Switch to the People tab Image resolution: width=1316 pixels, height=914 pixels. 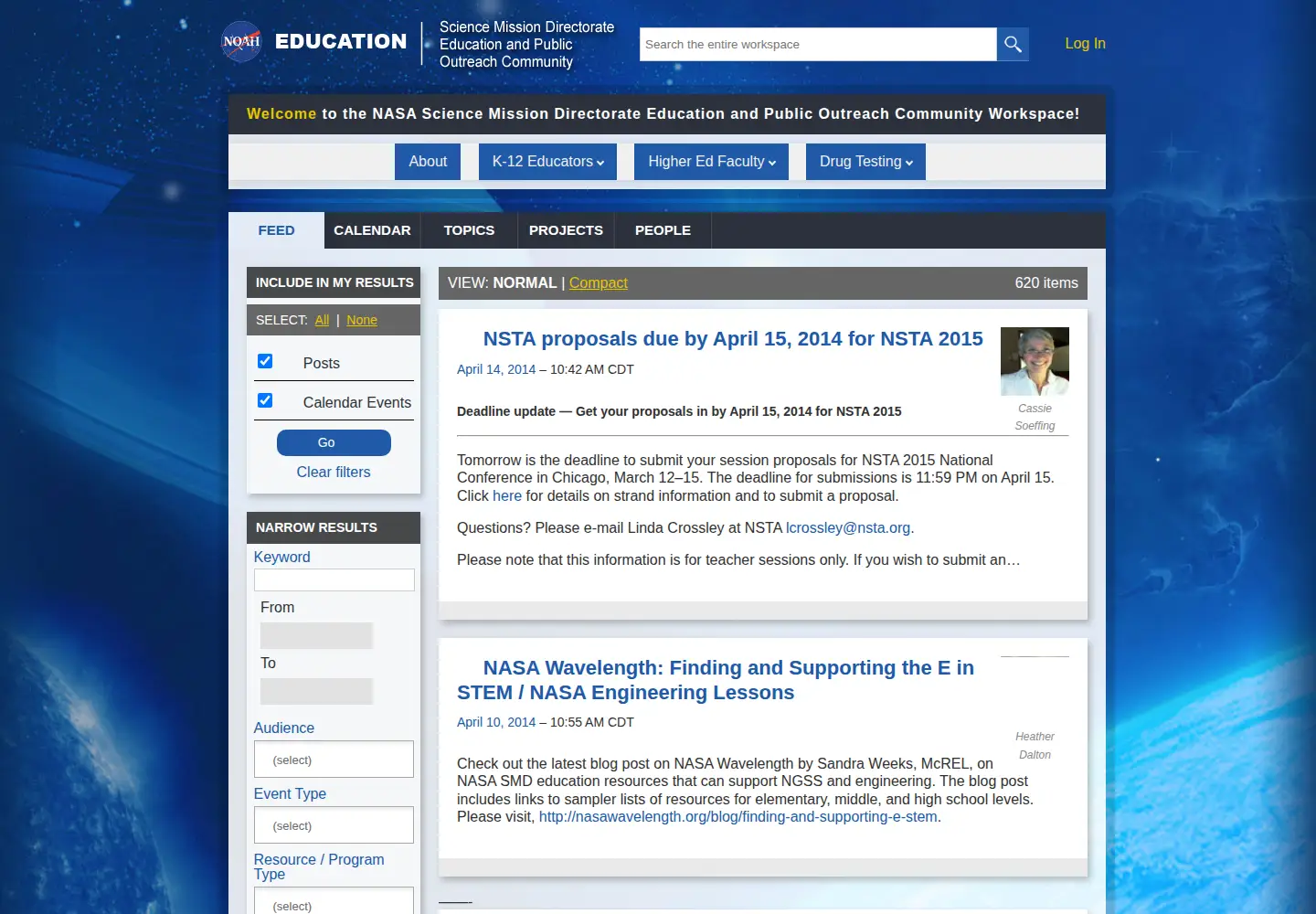click(x=663, y=230)
